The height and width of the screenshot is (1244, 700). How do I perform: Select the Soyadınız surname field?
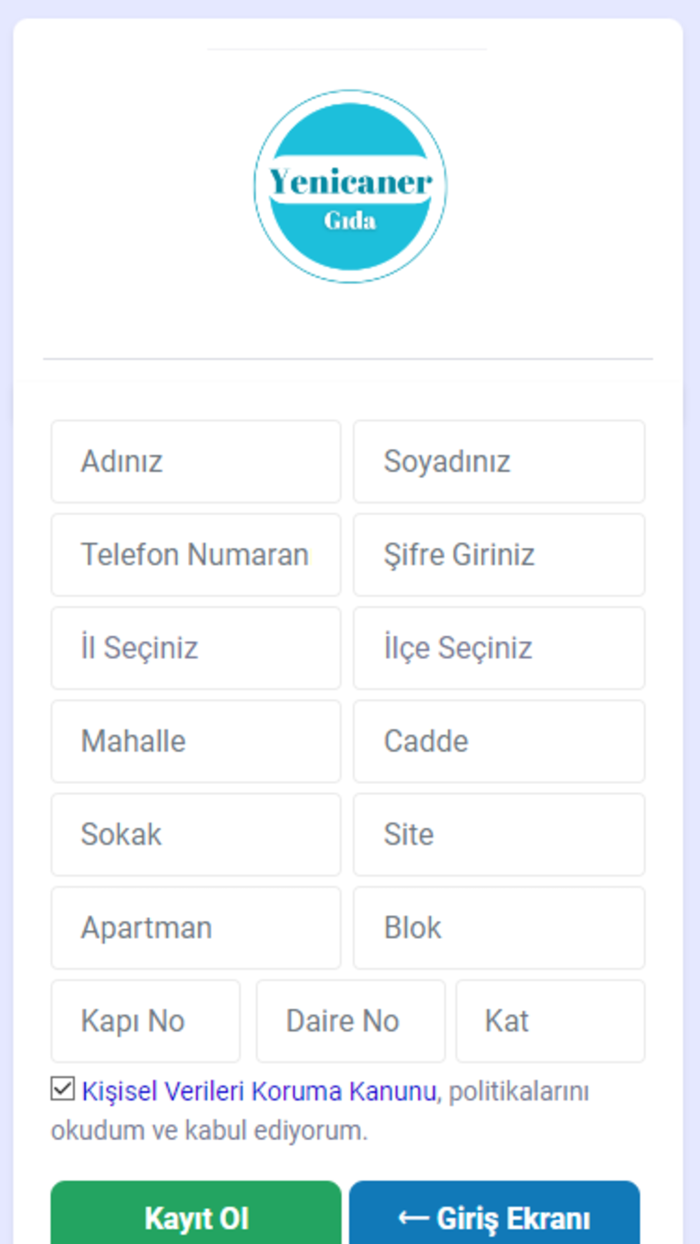(498, 462)
